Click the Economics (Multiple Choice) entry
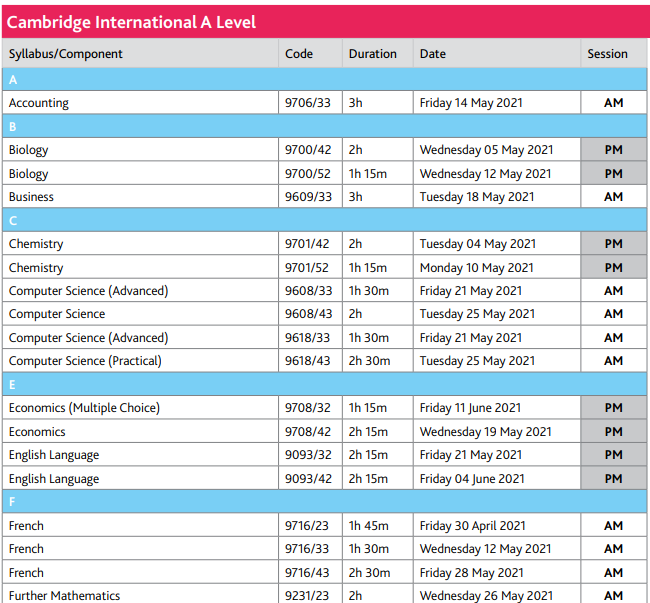 click(84, 408)
